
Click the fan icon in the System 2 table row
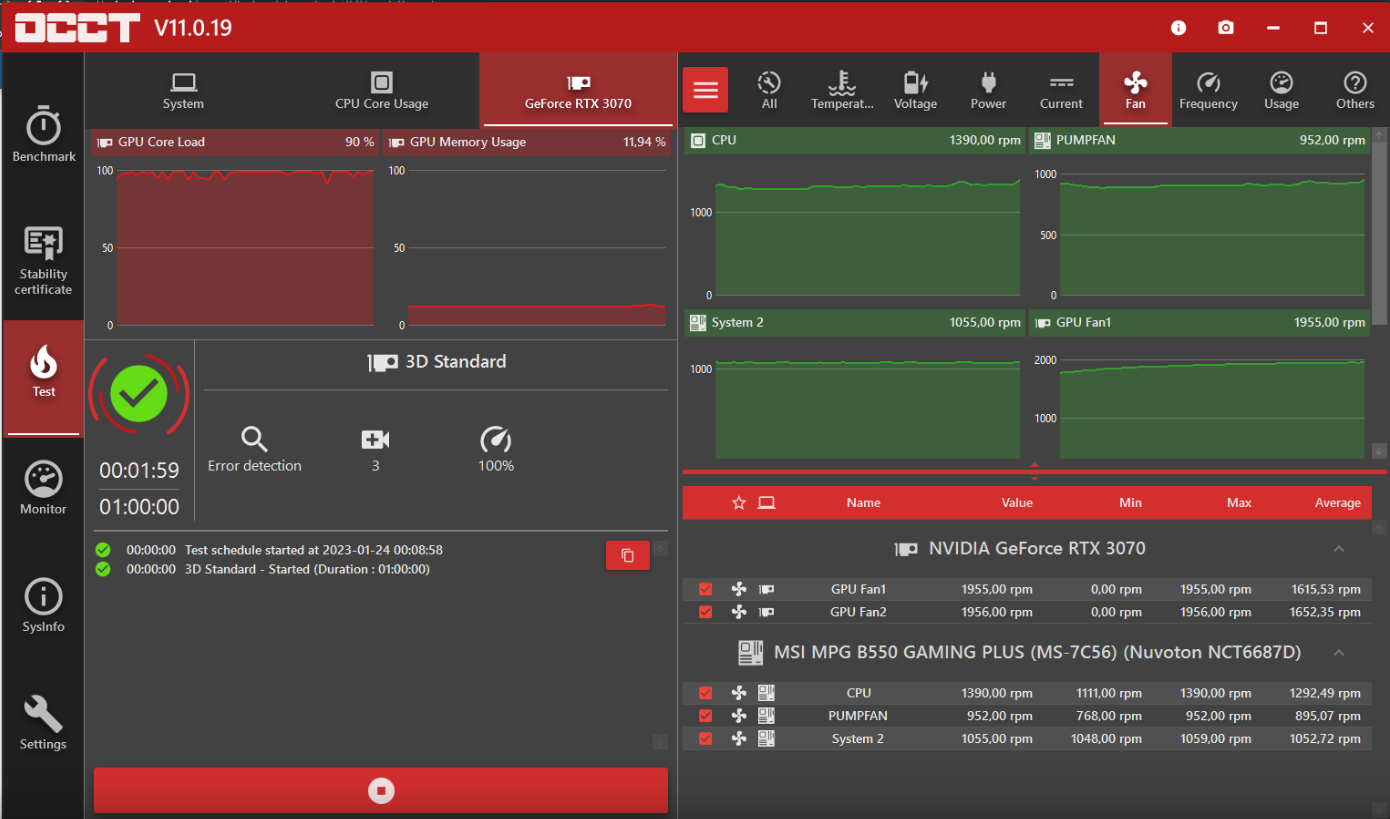tap(739, 738)
